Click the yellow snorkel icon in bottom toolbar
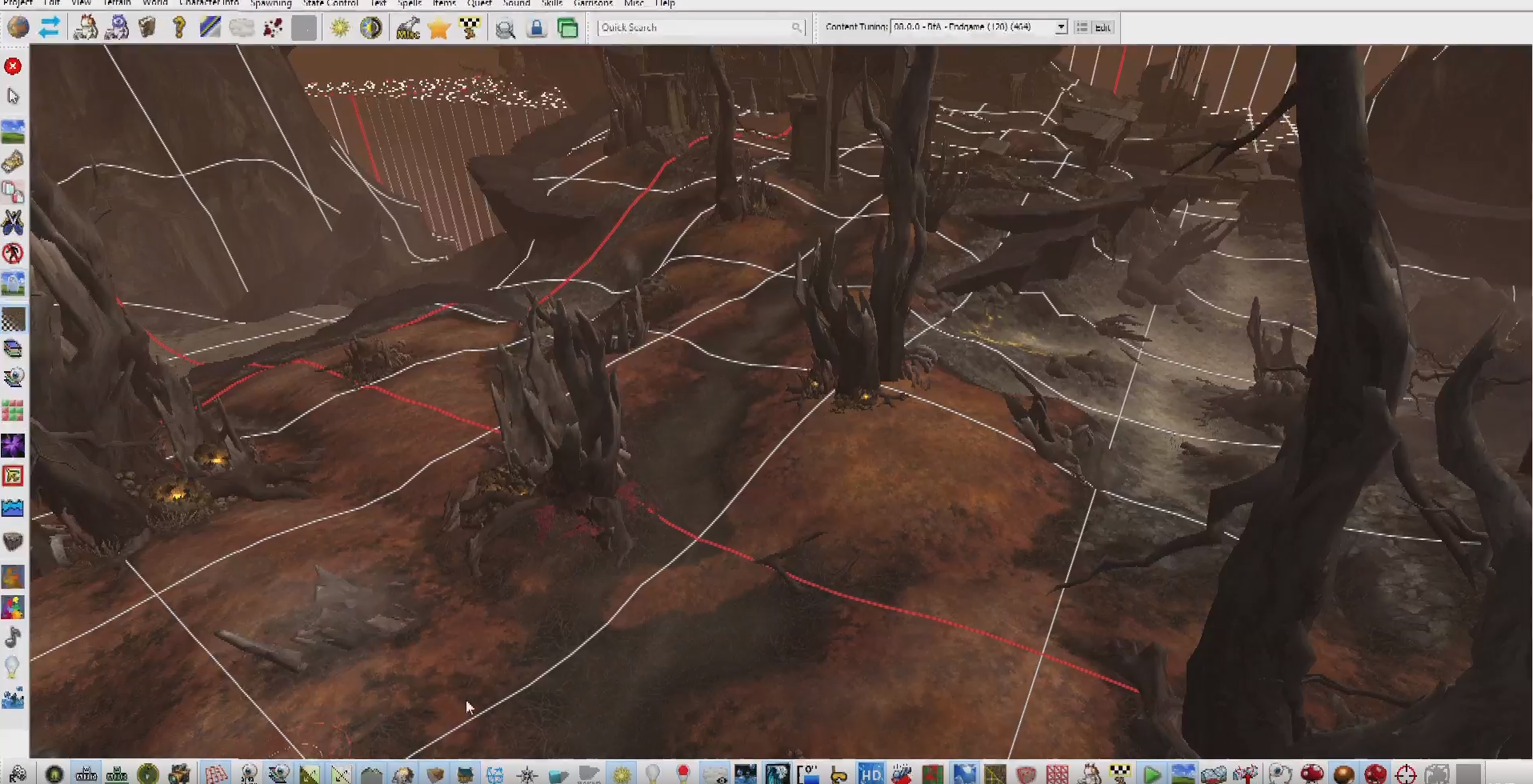 tap(839, 774)
